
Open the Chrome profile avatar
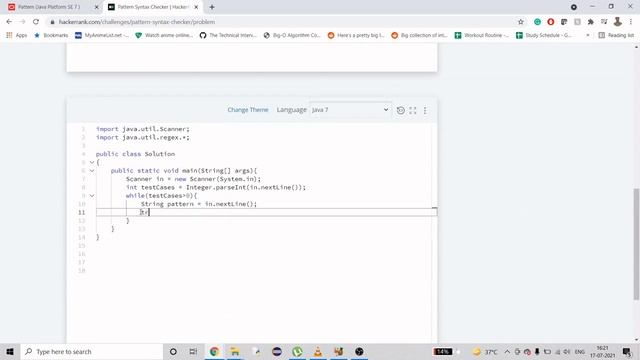pos(618,22)
